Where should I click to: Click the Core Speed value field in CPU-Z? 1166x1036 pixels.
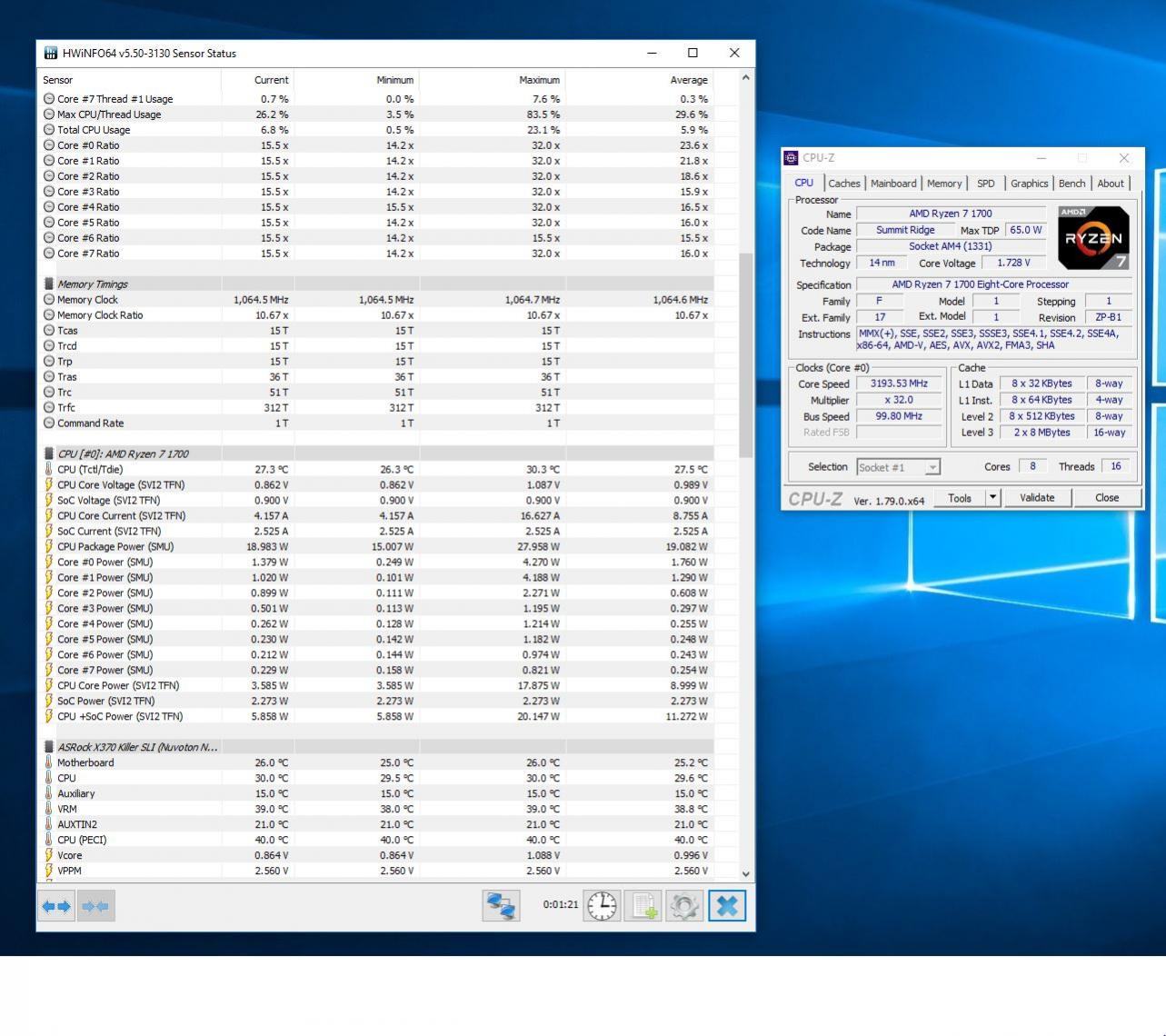click(x=900, y=384)
